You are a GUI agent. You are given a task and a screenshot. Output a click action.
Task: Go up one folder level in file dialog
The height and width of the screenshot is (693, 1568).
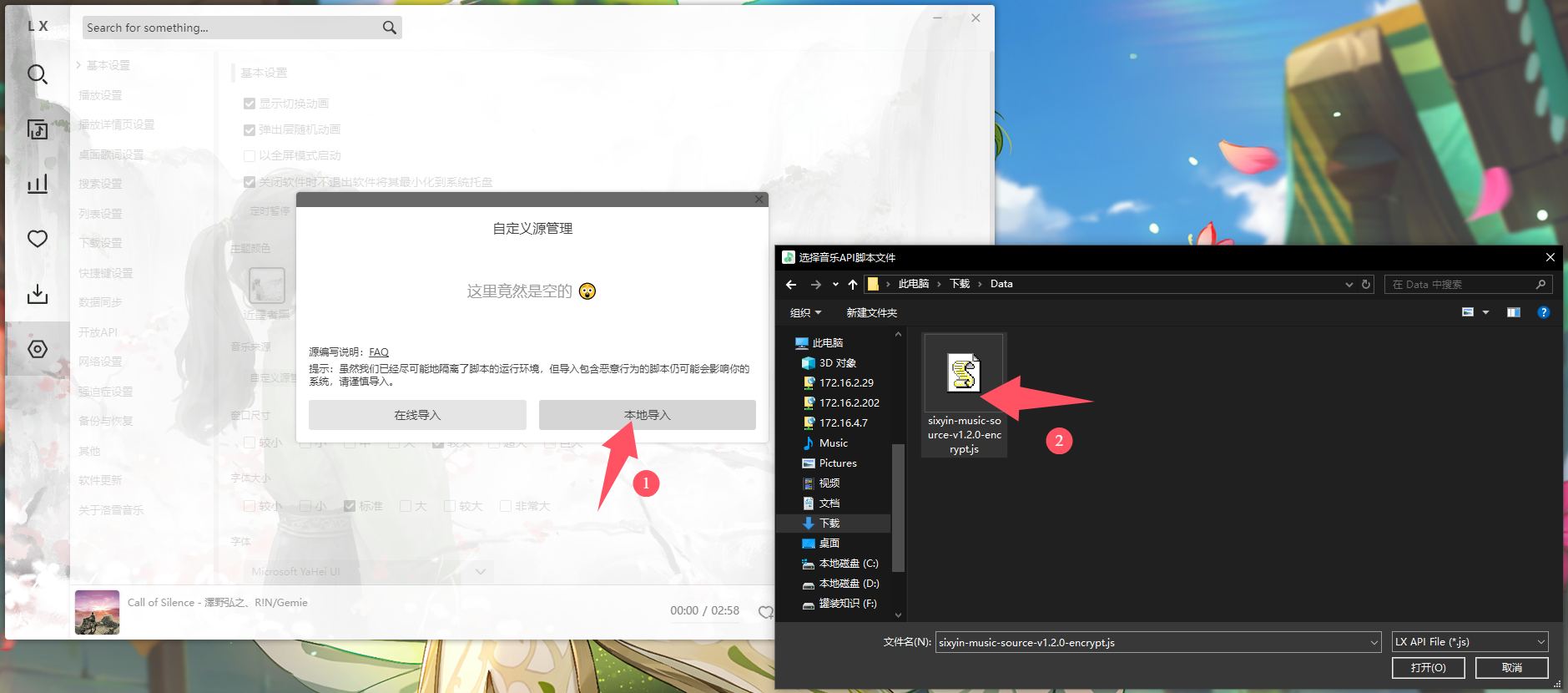point(852,285)
